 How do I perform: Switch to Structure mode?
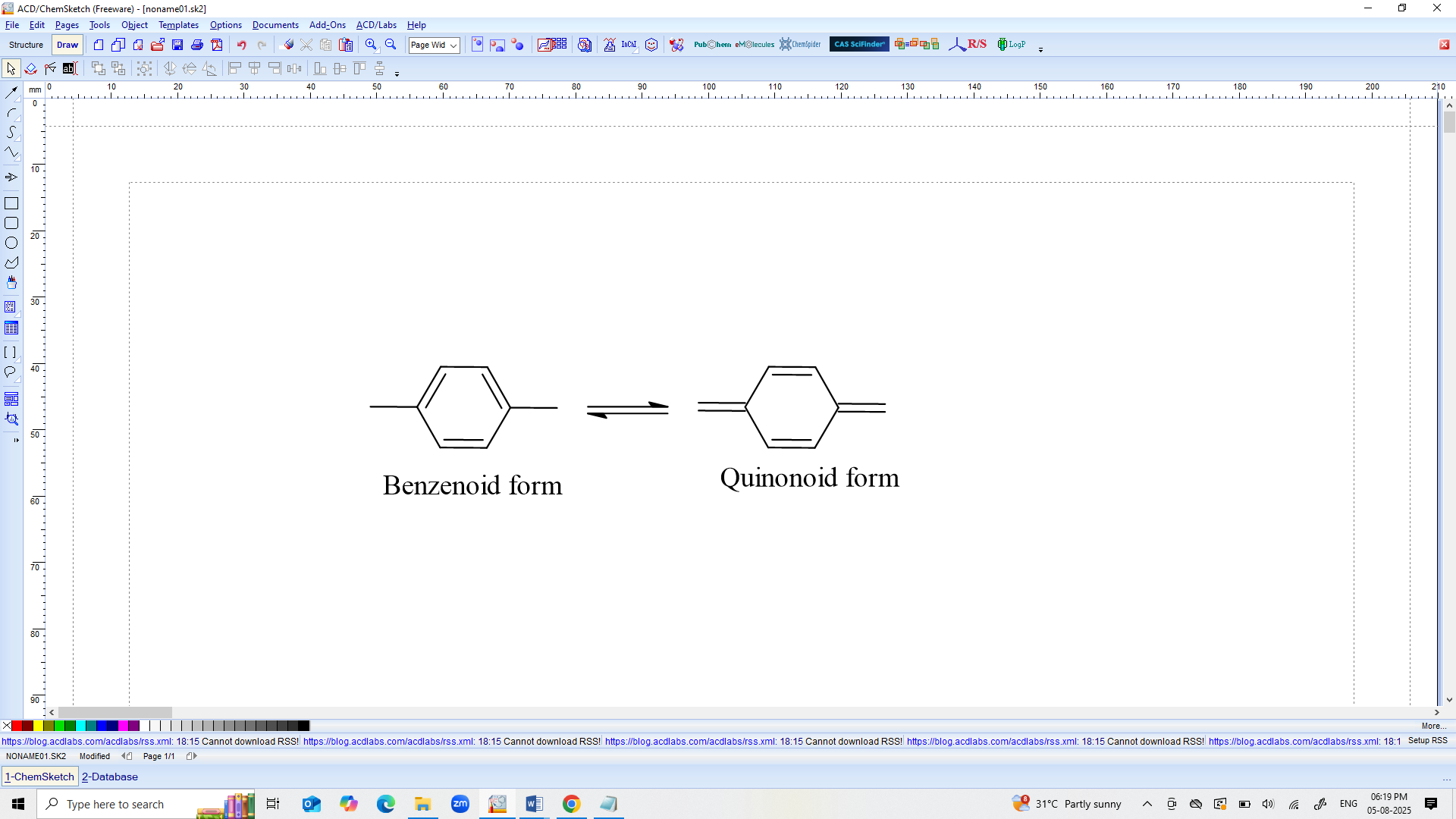click(x=26, y=45)
